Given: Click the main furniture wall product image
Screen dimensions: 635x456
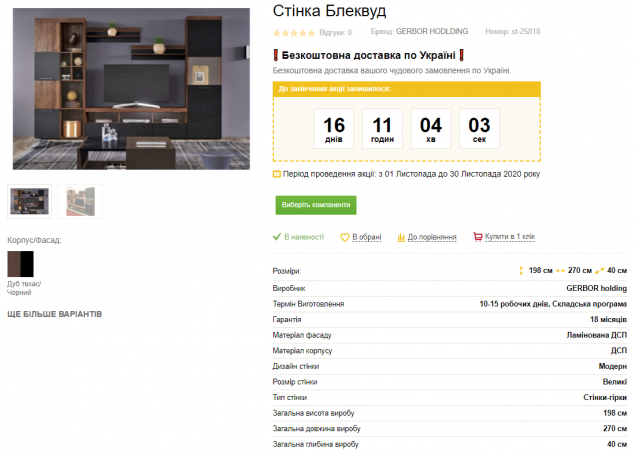Looking at the screenshot, I should pos(131,89).
